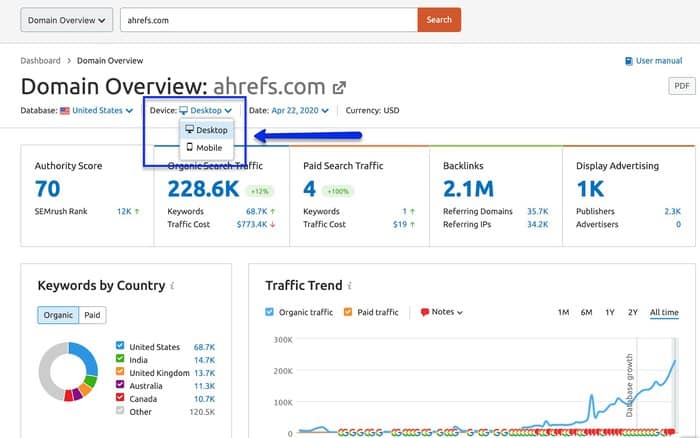
Task: Open Canada 10.7K keywords link
Action: pyautogui.click(x=204, y=399)
